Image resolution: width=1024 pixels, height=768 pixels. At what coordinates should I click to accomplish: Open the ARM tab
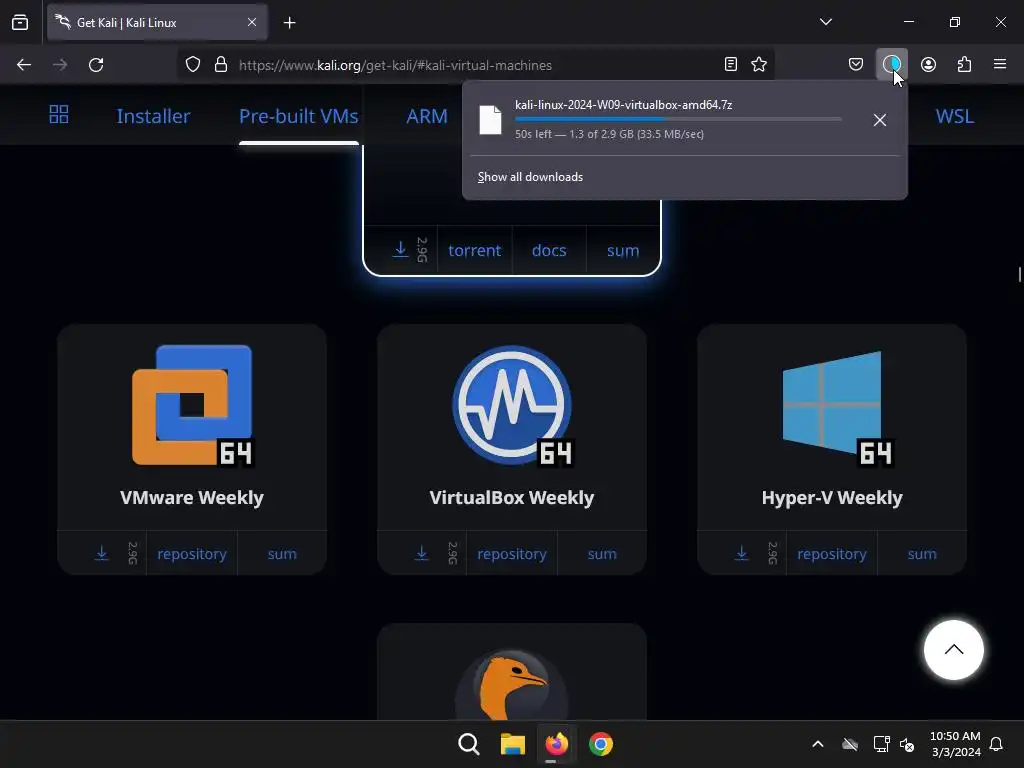(x=427, y=116)
